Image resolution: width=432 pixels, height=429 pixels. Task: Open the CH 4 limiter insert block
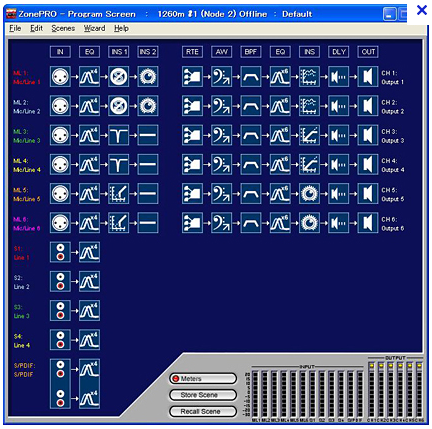click(309, 164)
